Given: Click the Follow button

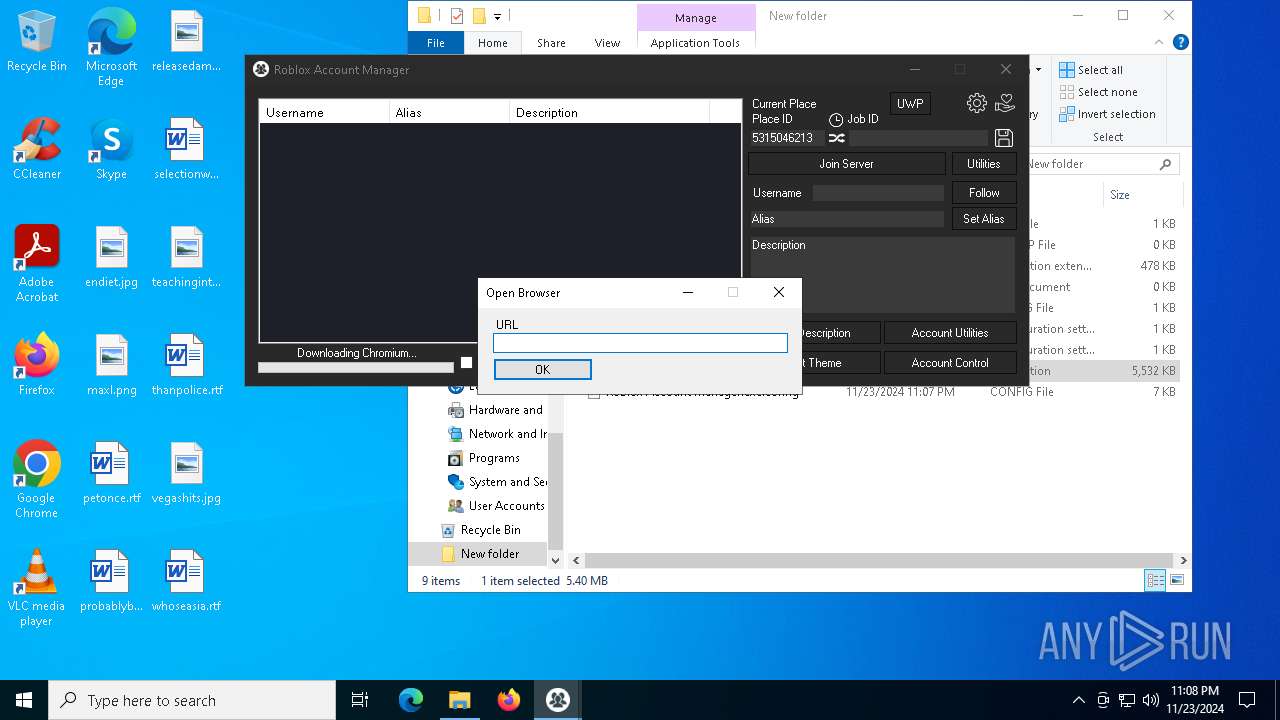Looking at the screenshot, I should pos(984,193).
